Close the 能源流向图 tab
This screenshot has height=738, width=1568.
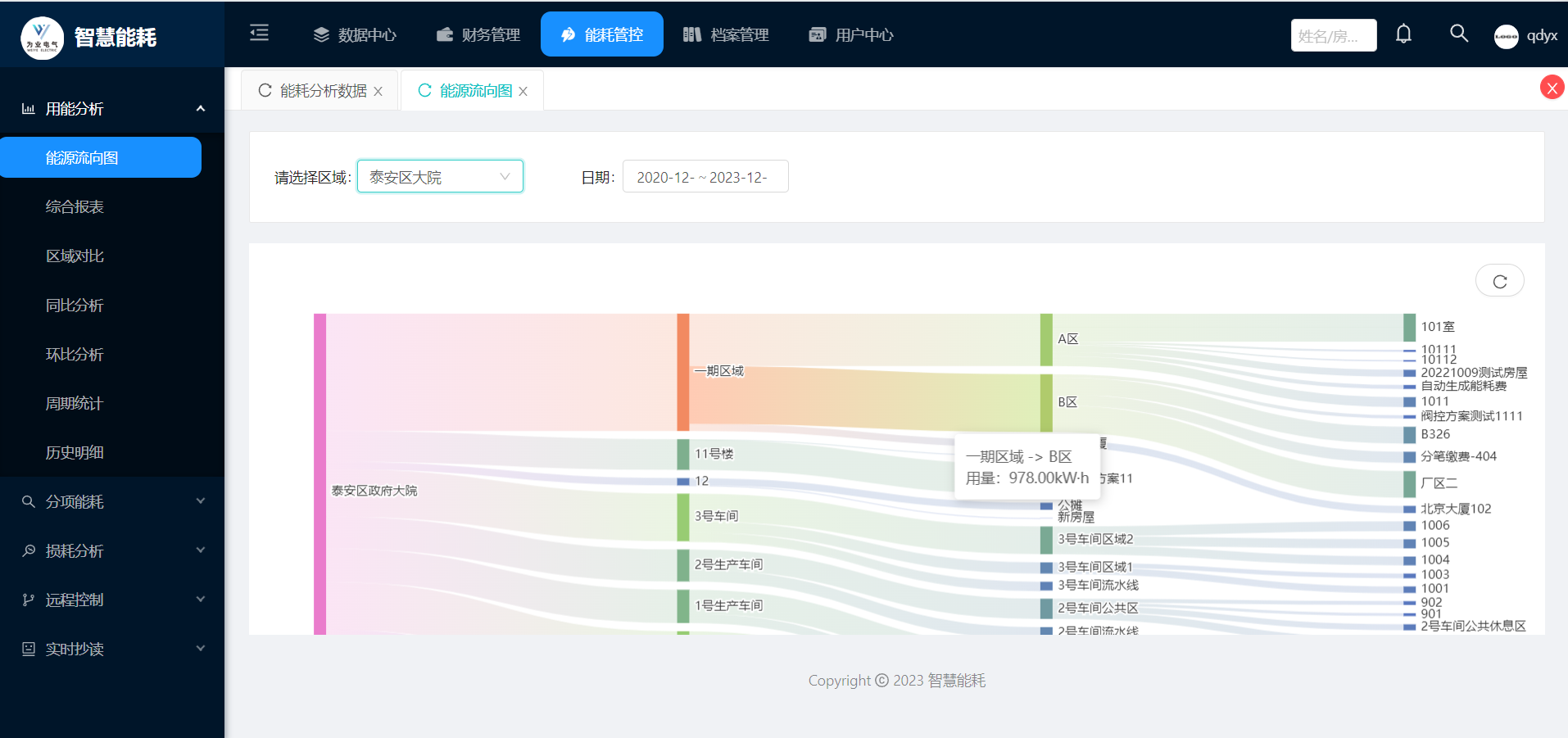pos(523,92)
